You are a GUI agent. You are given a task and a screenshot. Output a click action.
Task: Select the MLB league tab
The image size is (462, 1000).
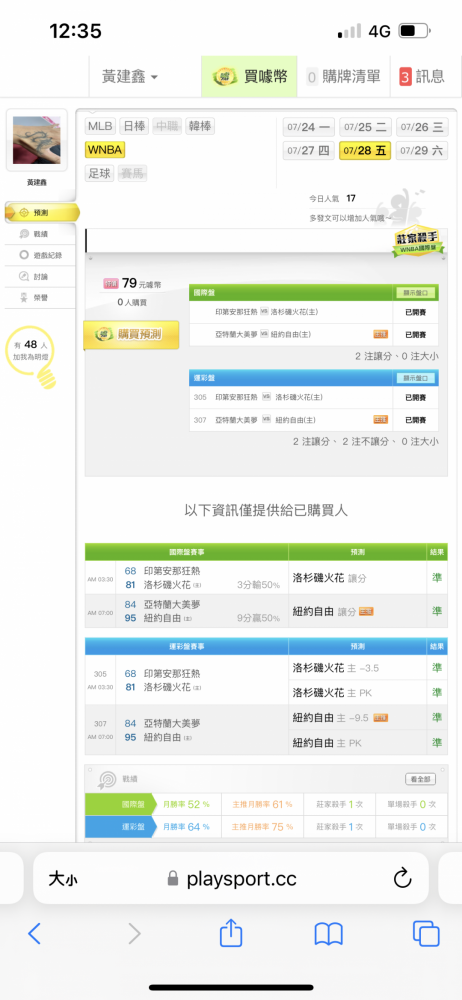(100, 126)
